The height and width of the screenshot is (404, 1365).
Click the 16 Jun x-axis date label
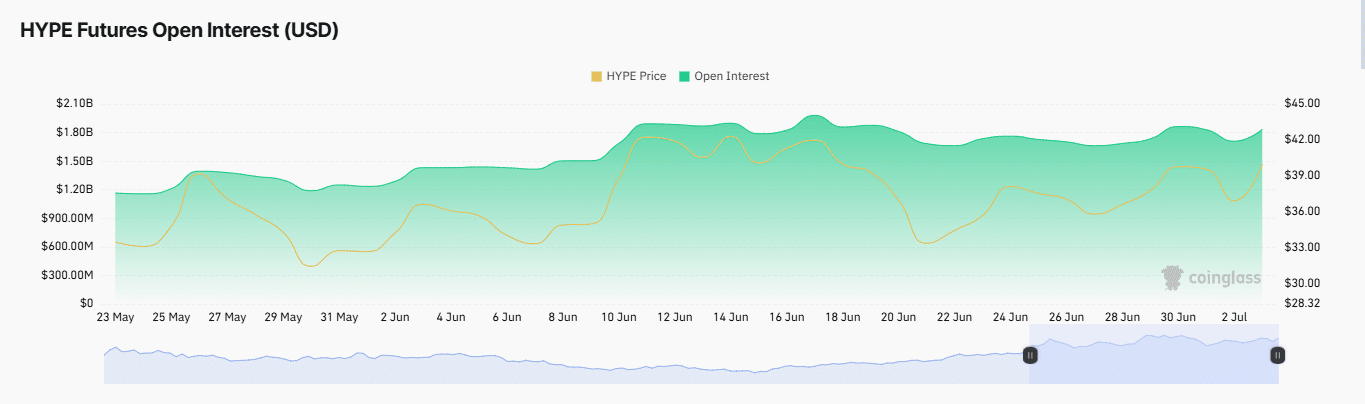click(787, 317)
